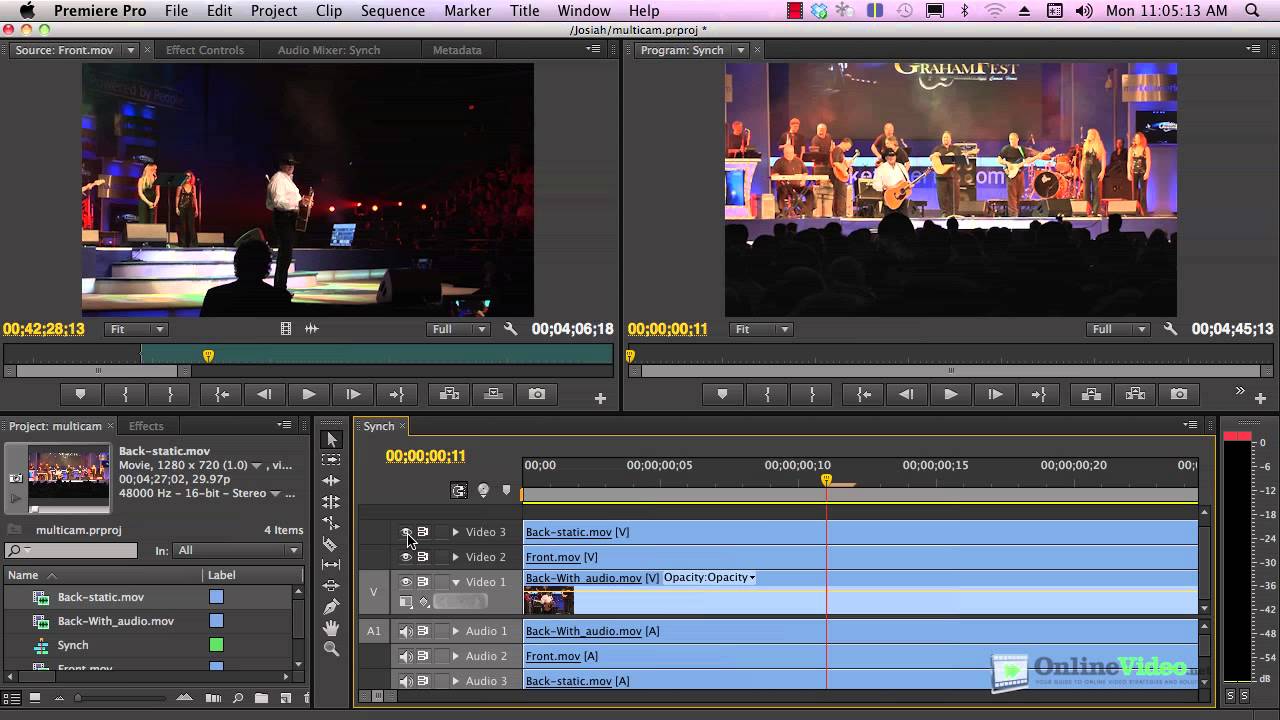Hide Video 2 track with eye icon

[406, 557]
